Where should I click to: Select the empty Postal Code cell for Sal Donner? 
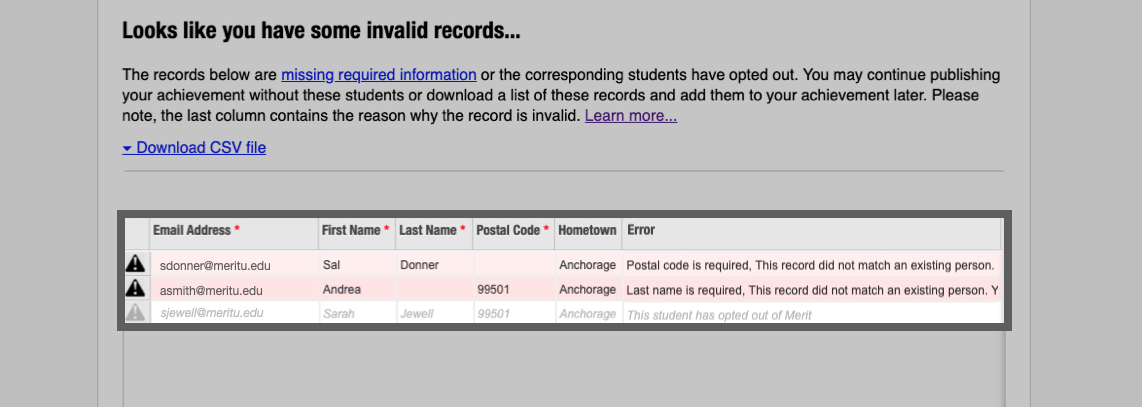click(x=512, y=265)
